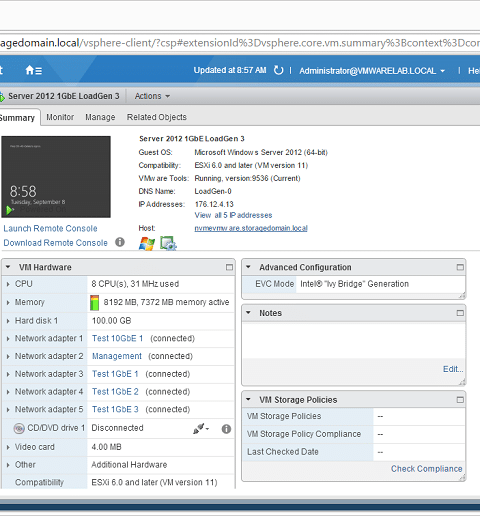The height and width of the screenshot is (516, 480).
Task: Click Edit... in the Notes panel
Action: (x=453, y=369)
